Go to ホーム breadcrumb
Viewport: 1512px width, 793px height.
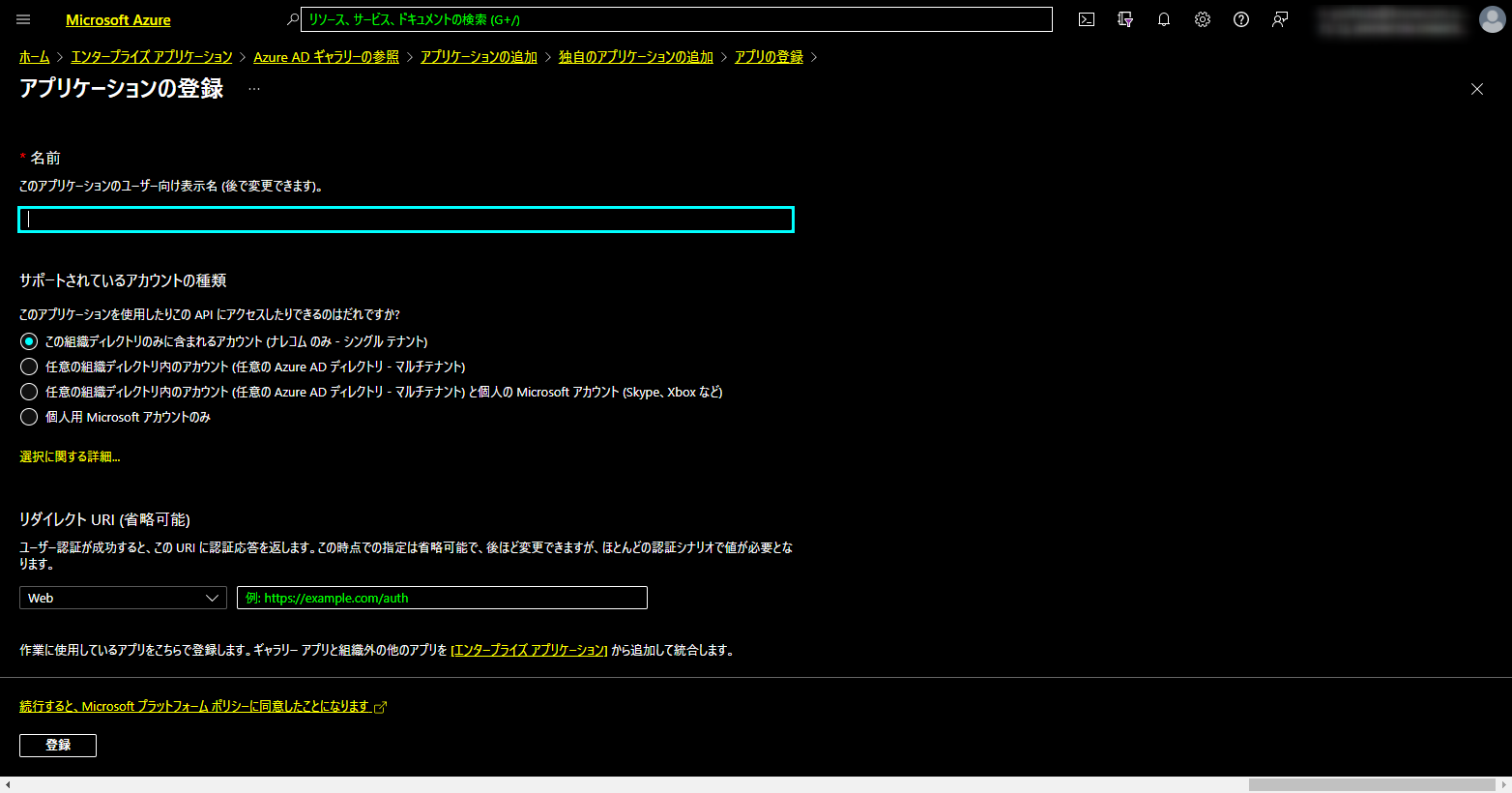pos(34,57)
